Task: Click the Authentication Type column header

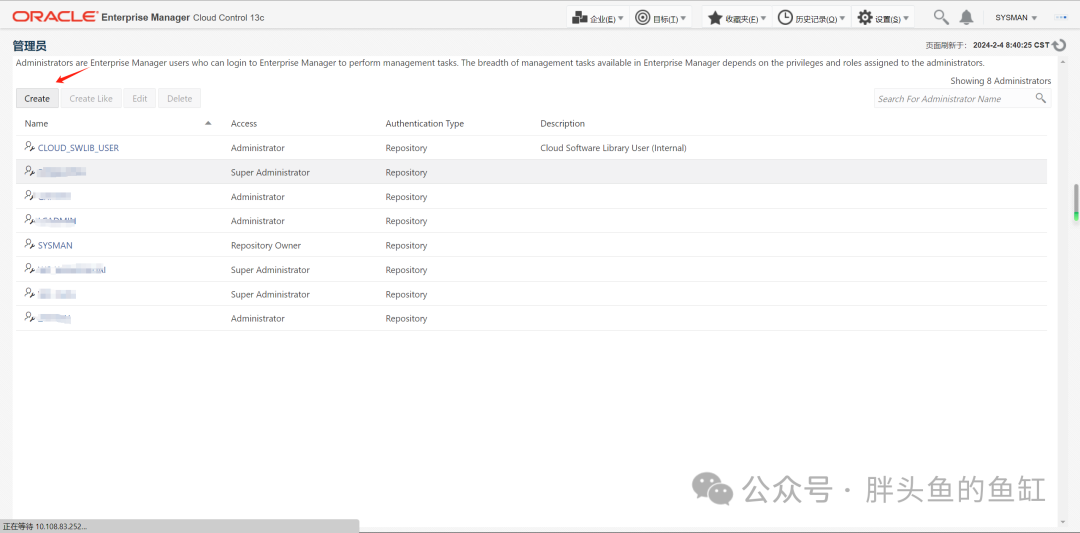Action: tap(424, 123)
